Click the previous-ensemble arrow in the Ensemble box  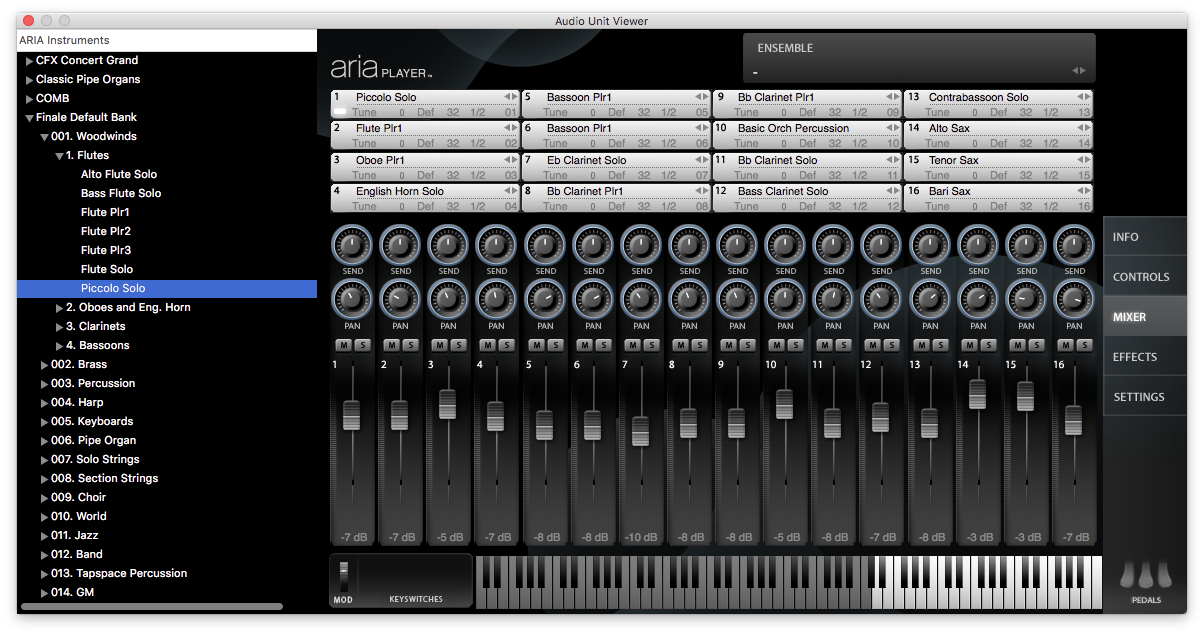click(1075, 71)
